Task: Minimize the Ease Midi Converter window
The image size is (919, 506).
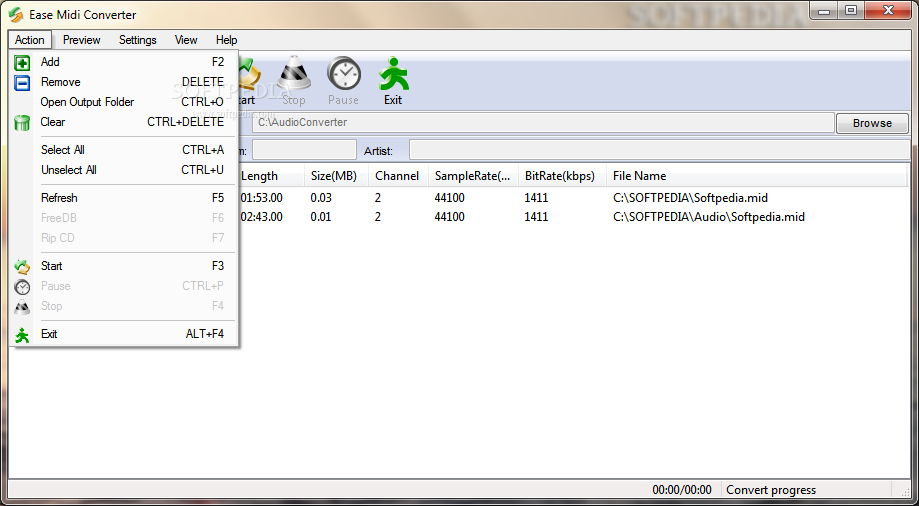Action: pyautogui.click(x=825, y=10)
